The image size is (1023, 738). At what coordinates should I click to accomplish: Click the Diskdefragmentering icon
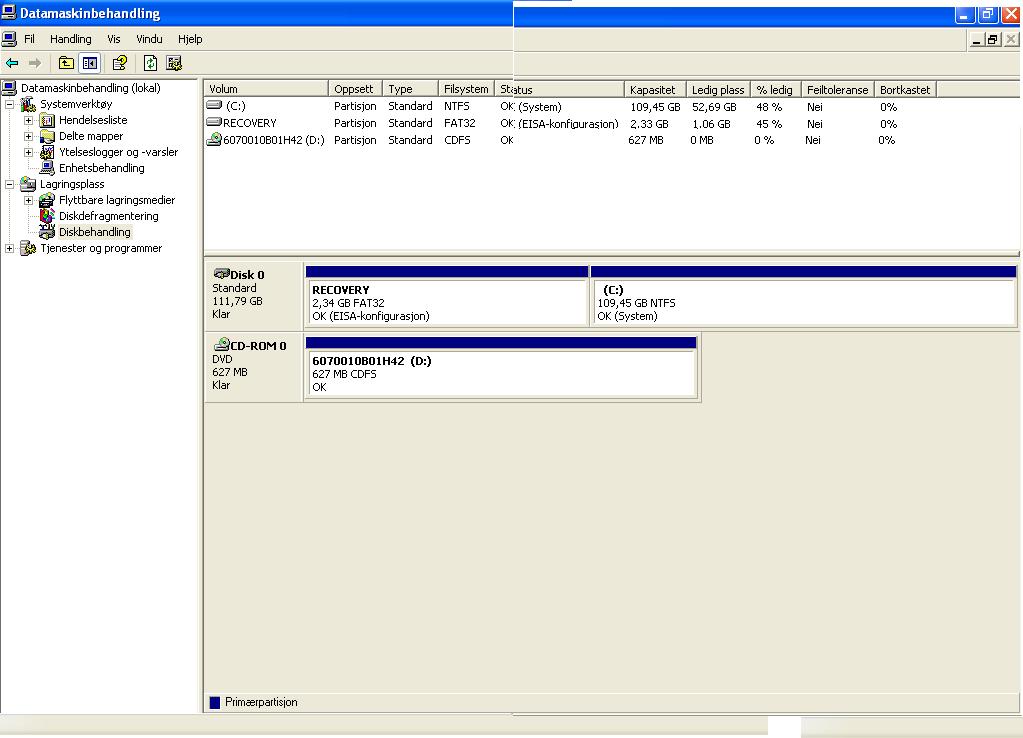pyautogui.click(x=47, y=216)
